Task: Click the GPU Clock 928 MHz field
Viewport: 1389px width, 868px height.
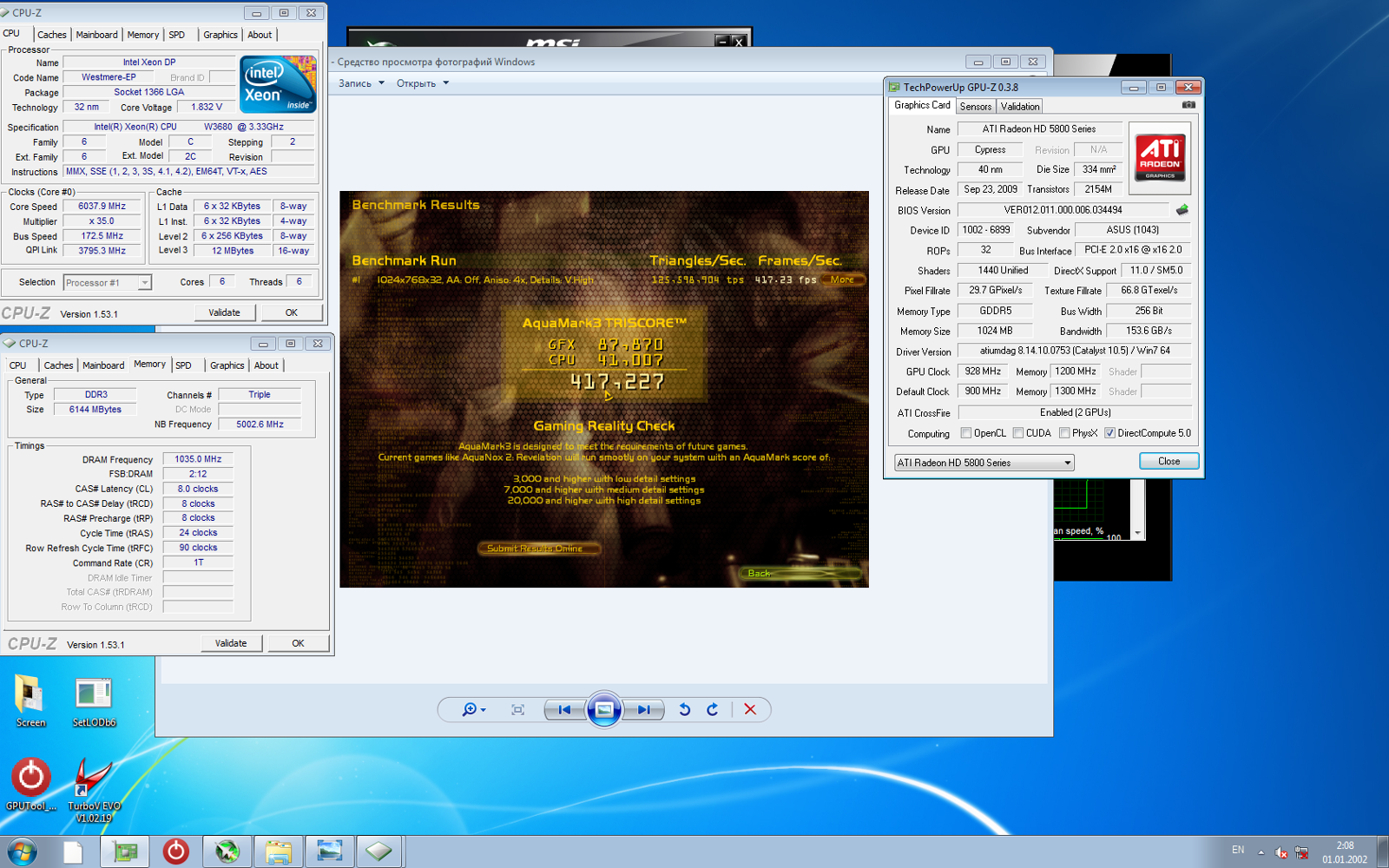Action: click(984, 372)
